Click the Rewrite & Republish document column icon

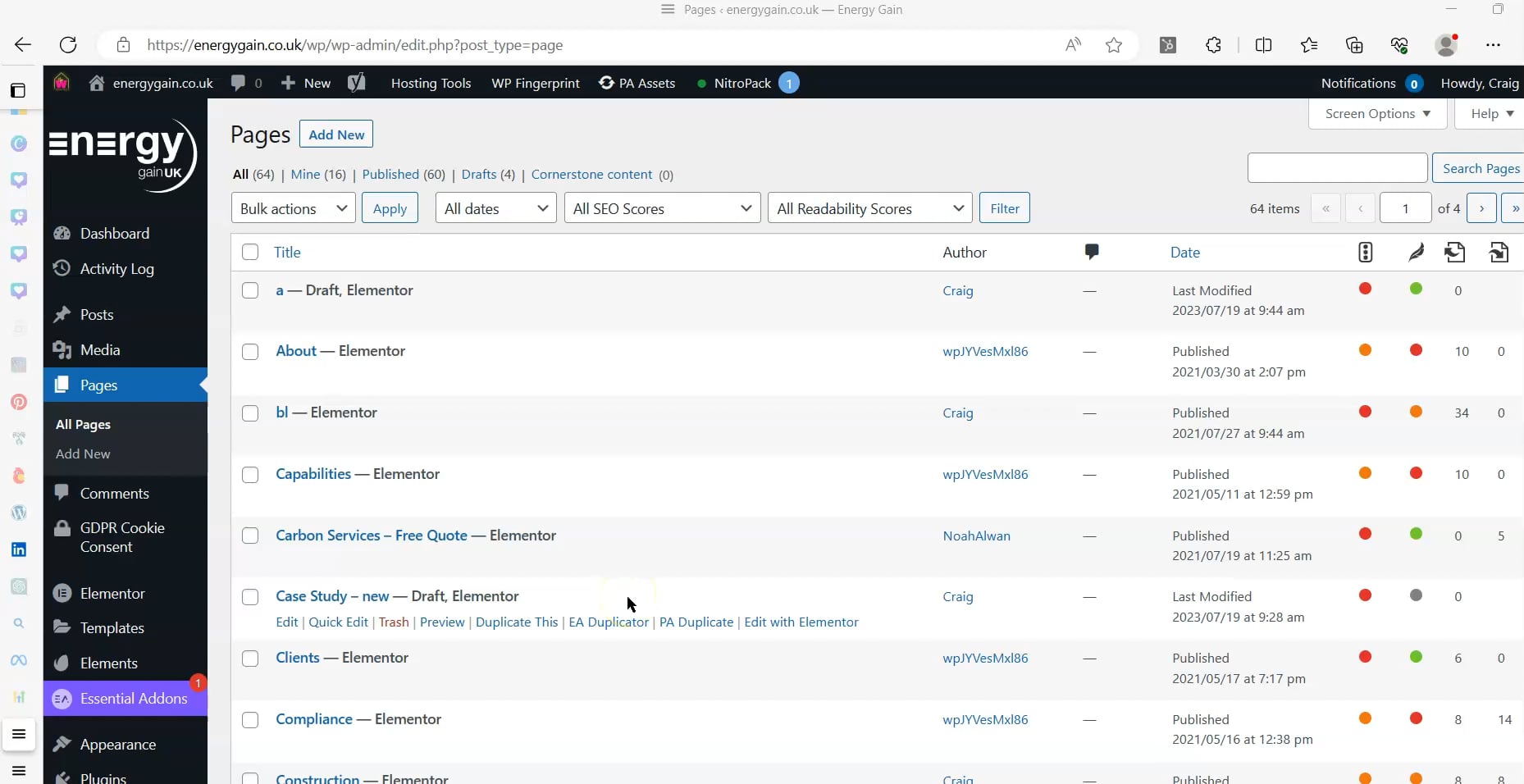[1499, 252]
